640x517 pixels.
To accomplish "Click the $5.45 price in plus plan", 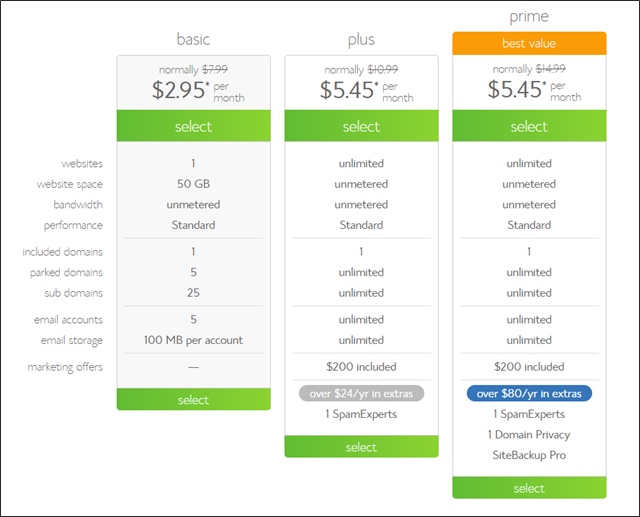I will pyautogui.click(x=348, y=90).
